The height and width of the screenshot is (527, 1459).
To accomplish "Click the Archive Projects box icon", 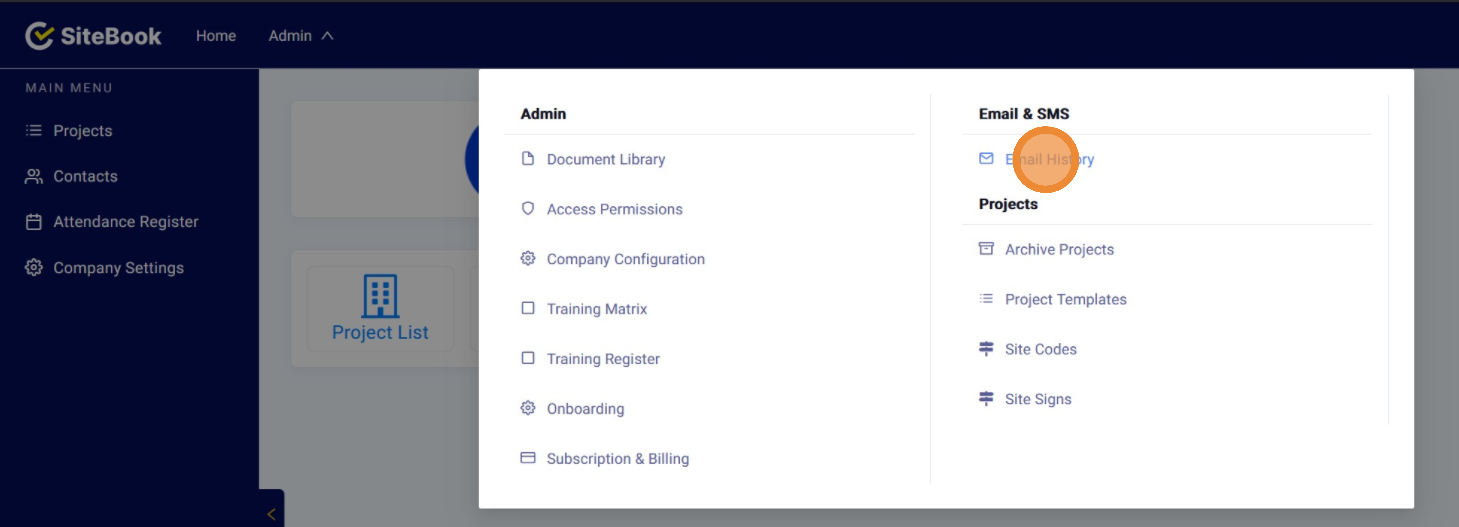I will 986,249.
